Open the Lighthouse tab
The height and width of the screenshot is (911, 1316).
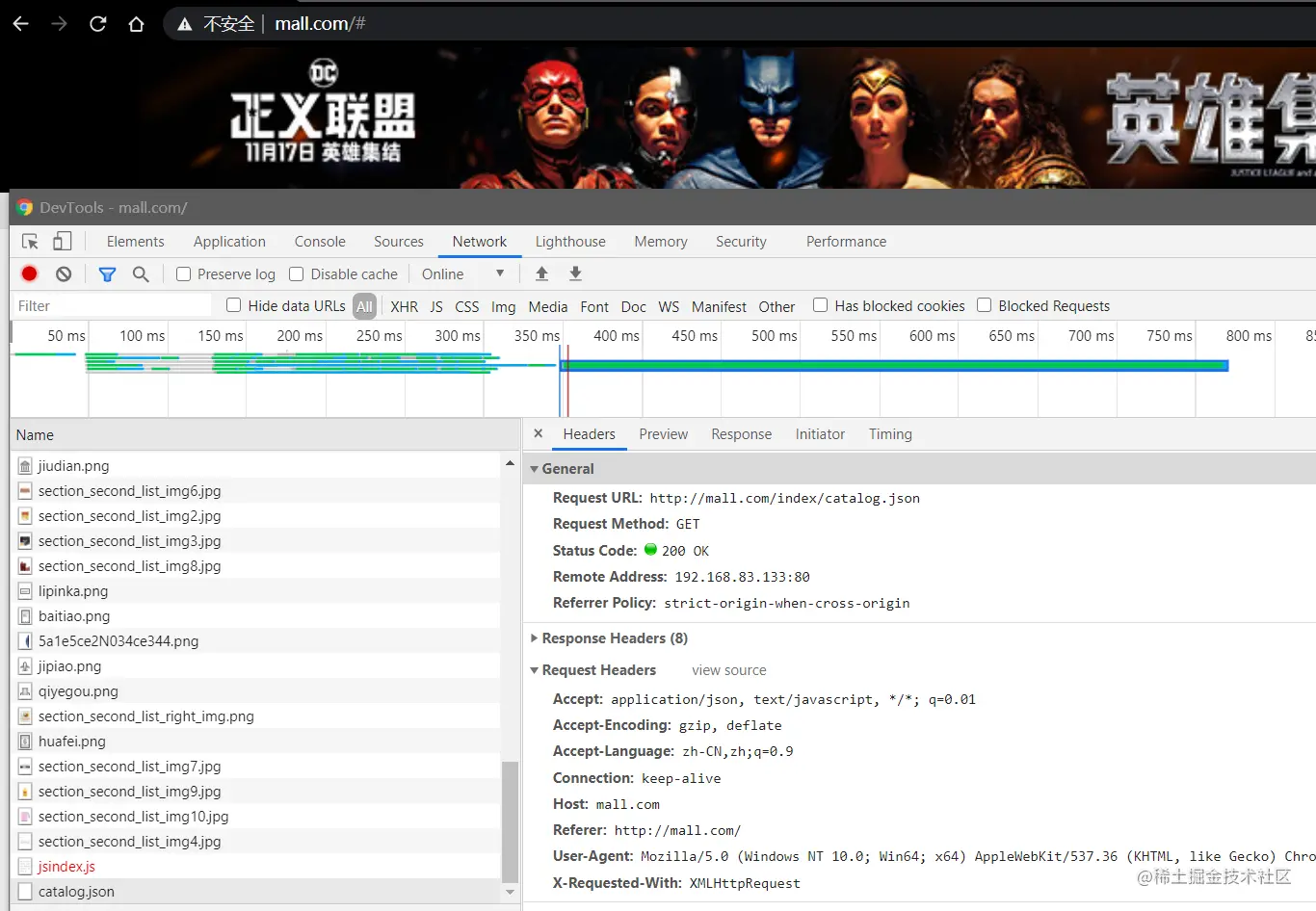click(x=570, y=242)
